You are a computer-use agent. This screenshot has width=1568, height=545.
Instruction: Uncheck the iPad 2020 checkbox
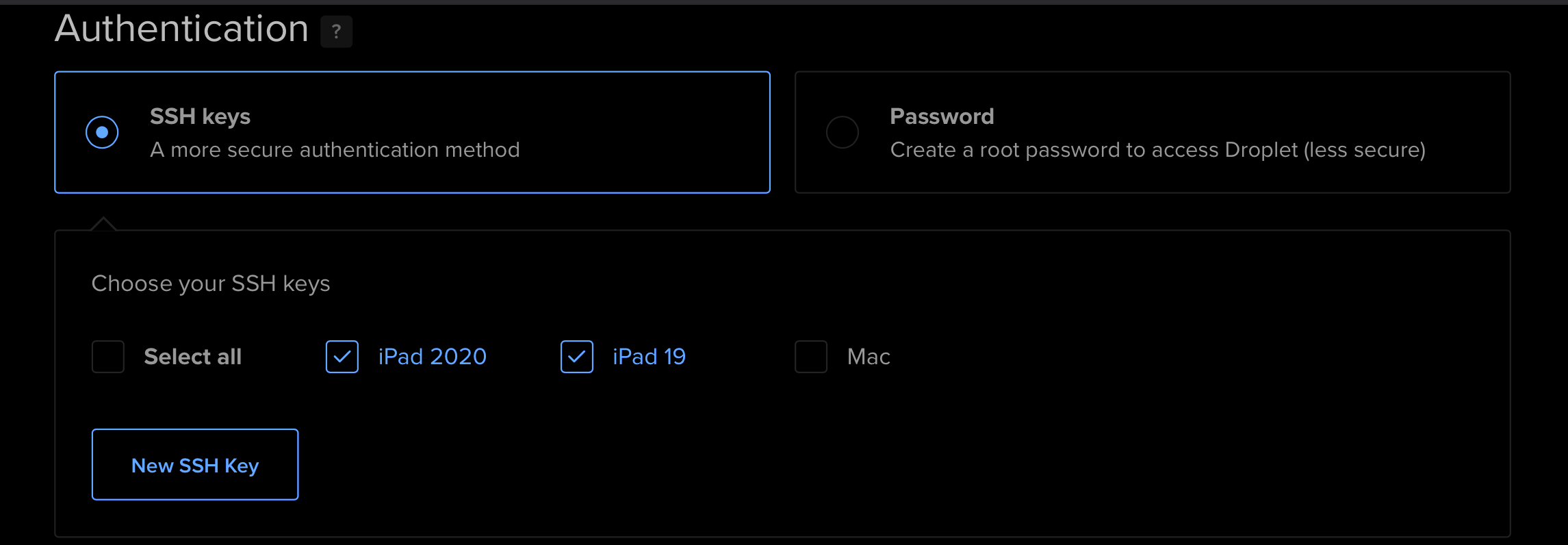point(342,357)
